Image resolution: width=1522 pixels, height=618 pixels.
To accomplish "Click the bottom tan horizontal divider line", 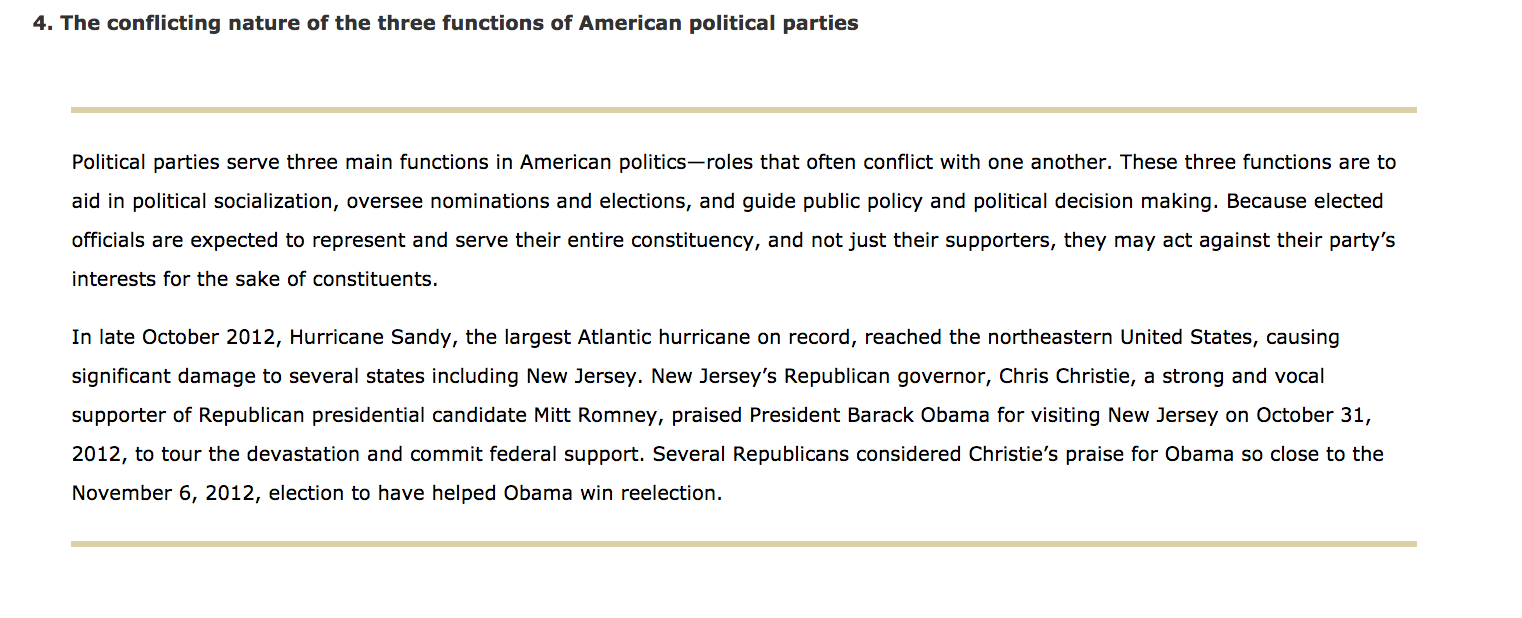I will (x=744, y=544).
